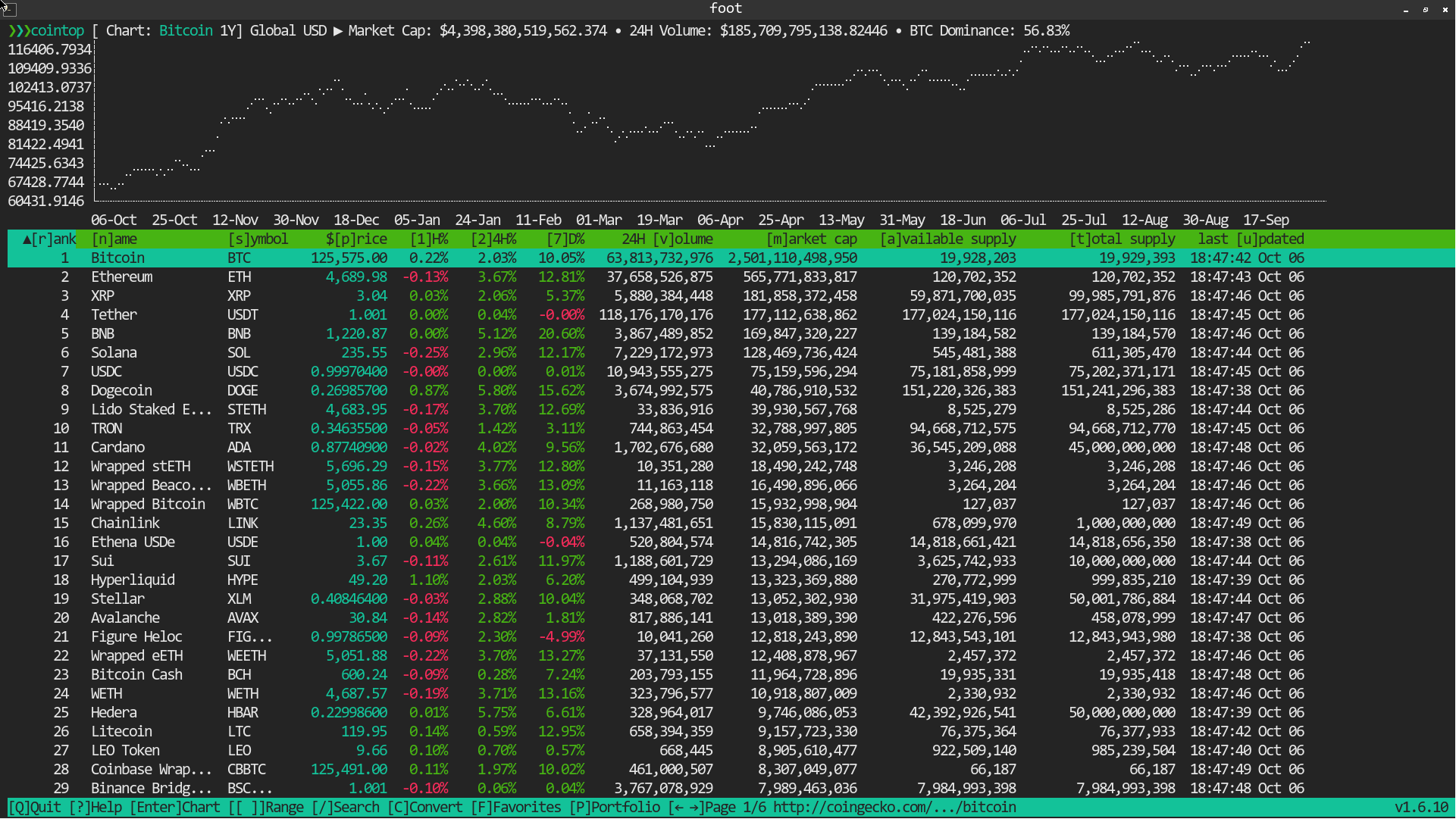Viewport: 1456px width, 819px height.
Task: Click the cointop logo text
Action: tap(57, 31)
